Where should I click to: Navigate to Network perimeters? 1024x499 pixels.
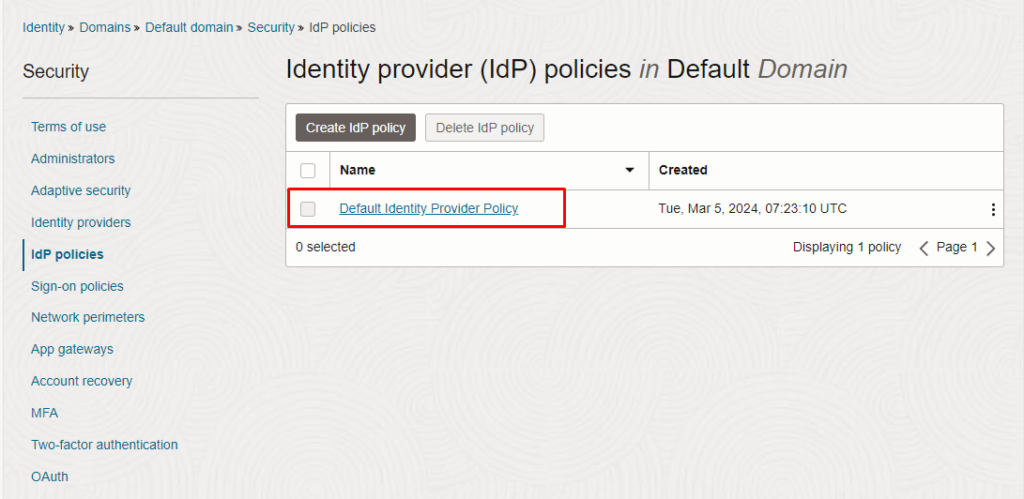click(x=88, y=317)
